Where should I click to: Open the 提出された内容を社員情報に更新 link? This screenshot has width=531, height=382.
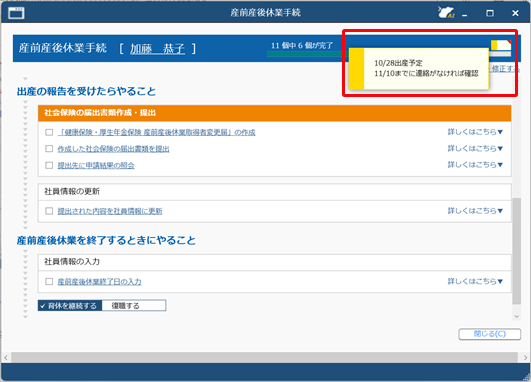(110, 211)
